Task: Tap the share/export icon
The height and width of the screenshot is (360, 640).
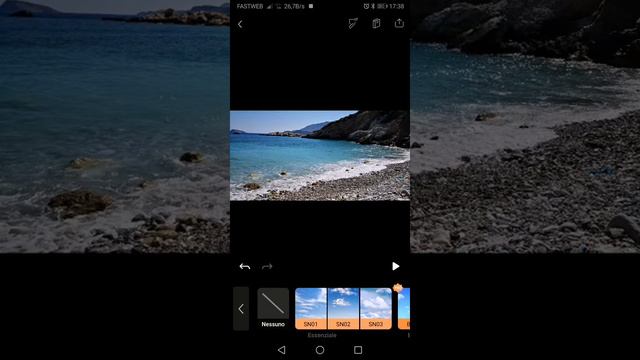Action: pyautogui.click(x=399, y=23)
